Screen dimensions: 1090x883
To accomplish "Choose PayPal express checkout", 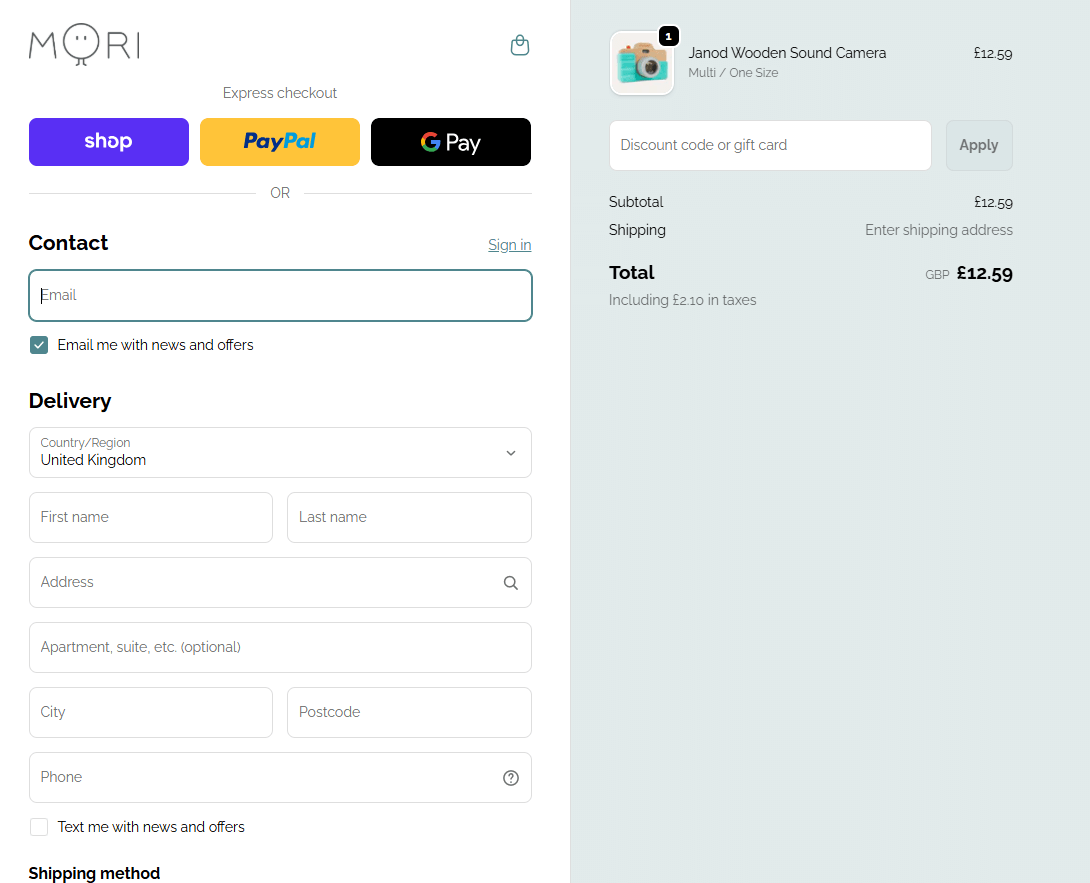I will (x=280, y=142).
